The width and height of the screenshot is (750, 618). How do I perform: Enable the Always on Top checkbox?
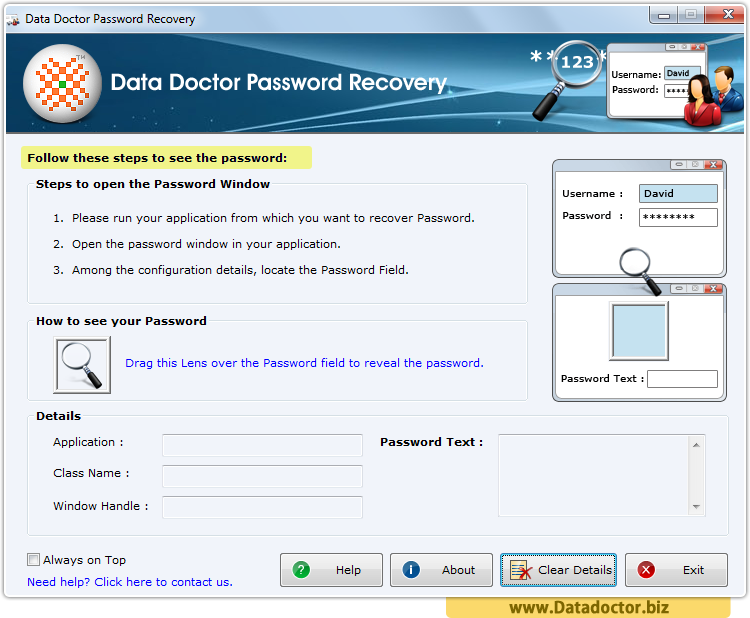[33, 559]
